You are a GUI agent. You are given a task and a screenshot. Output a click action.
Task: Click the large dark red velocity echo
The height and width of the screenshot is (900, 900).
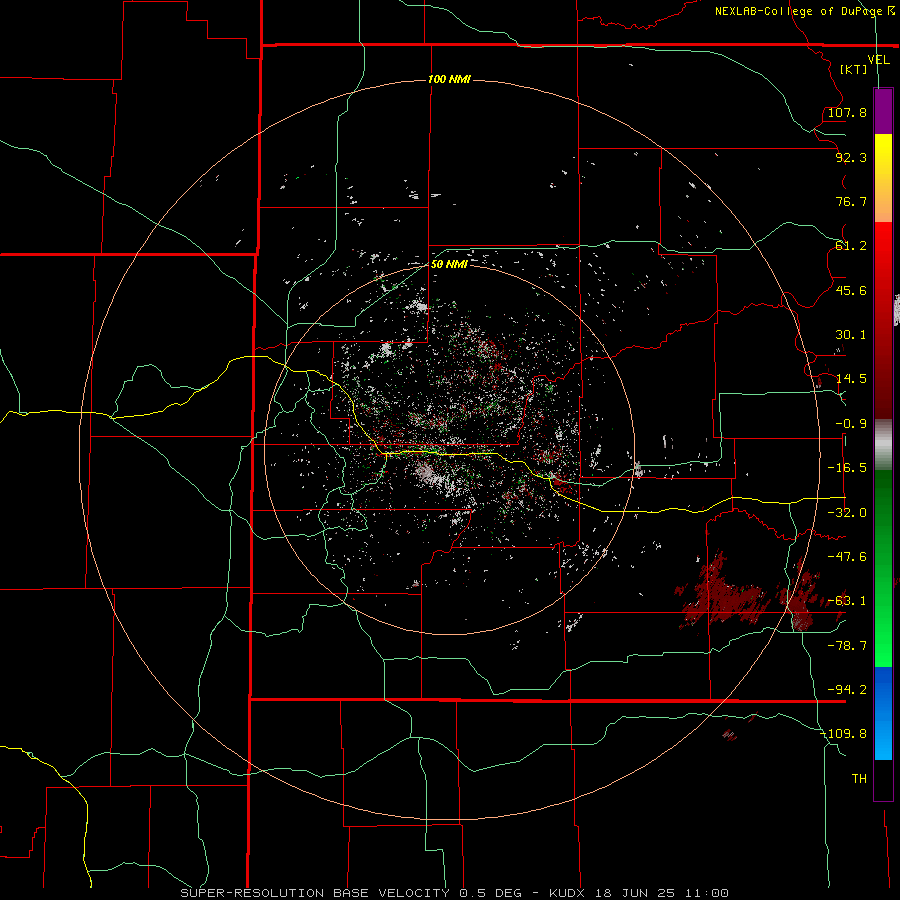click(723, 594)
